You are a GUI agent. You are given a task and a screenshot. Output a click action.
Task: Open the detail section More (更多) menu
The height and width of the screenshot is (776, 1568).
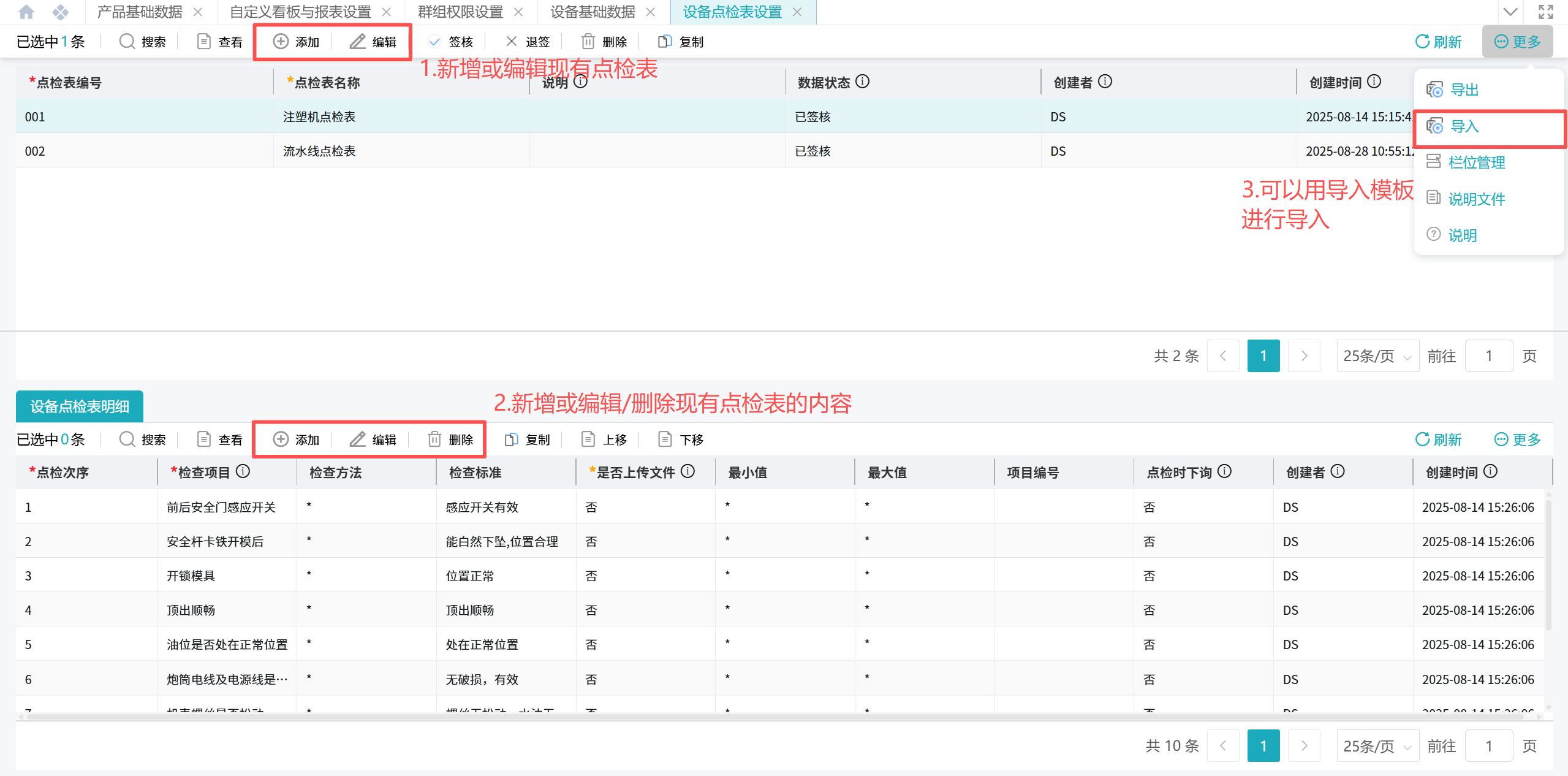tap(1517, 439)
